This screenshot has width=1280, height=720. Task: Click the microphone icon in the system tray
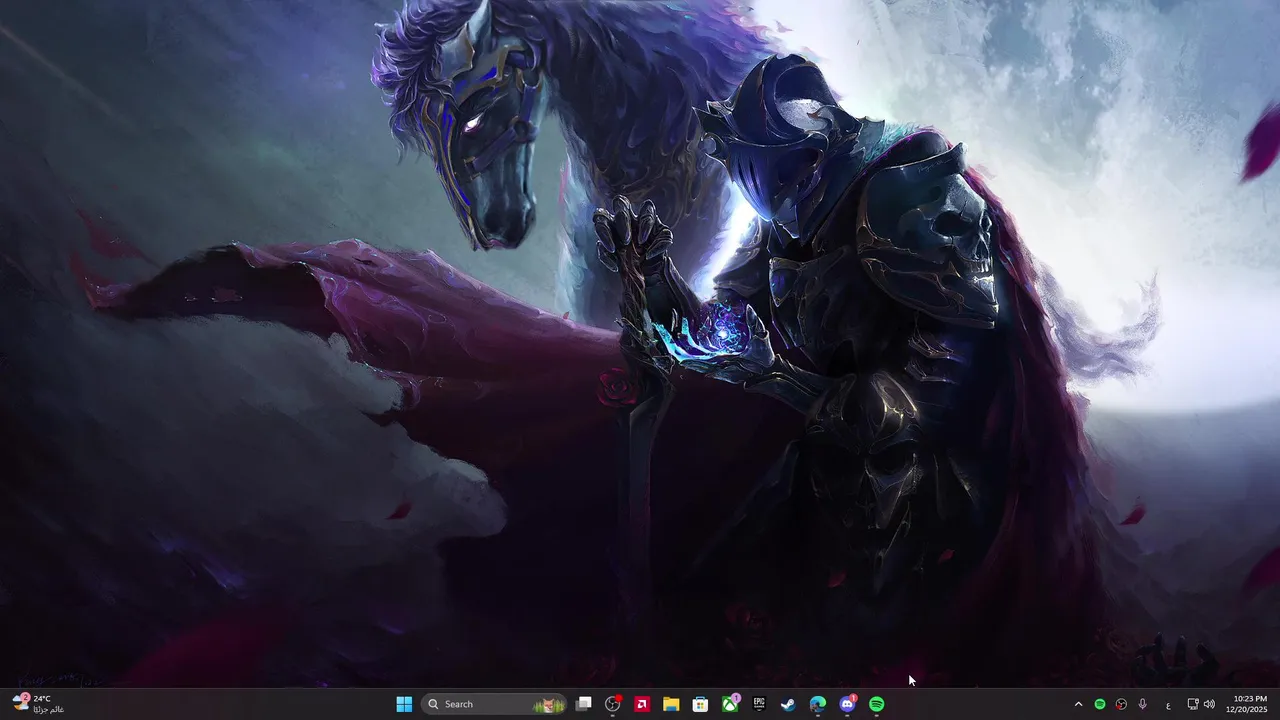(x=1143, y=704)
